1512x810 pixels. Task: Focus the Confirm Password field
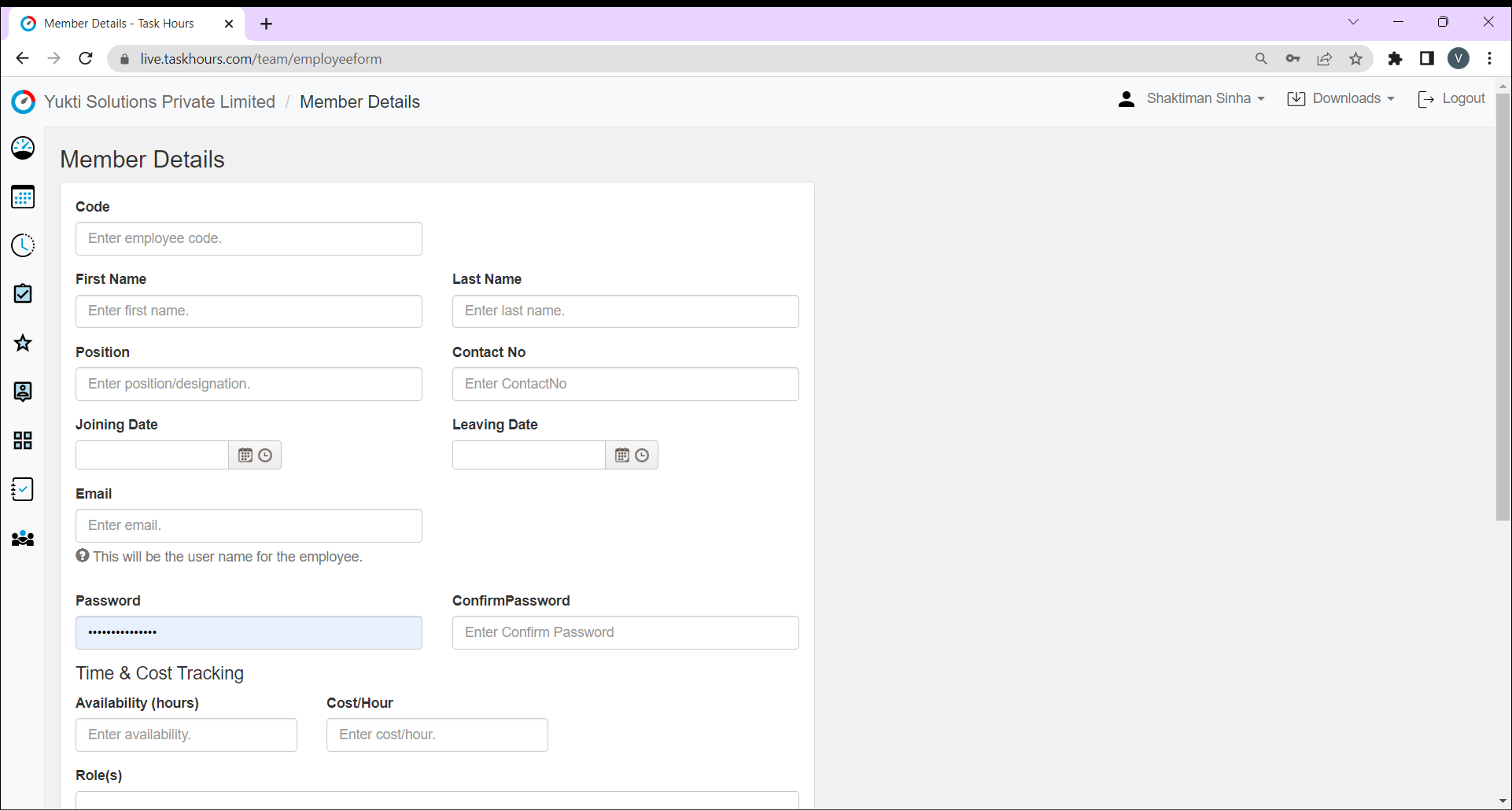[x=625, y=632]
